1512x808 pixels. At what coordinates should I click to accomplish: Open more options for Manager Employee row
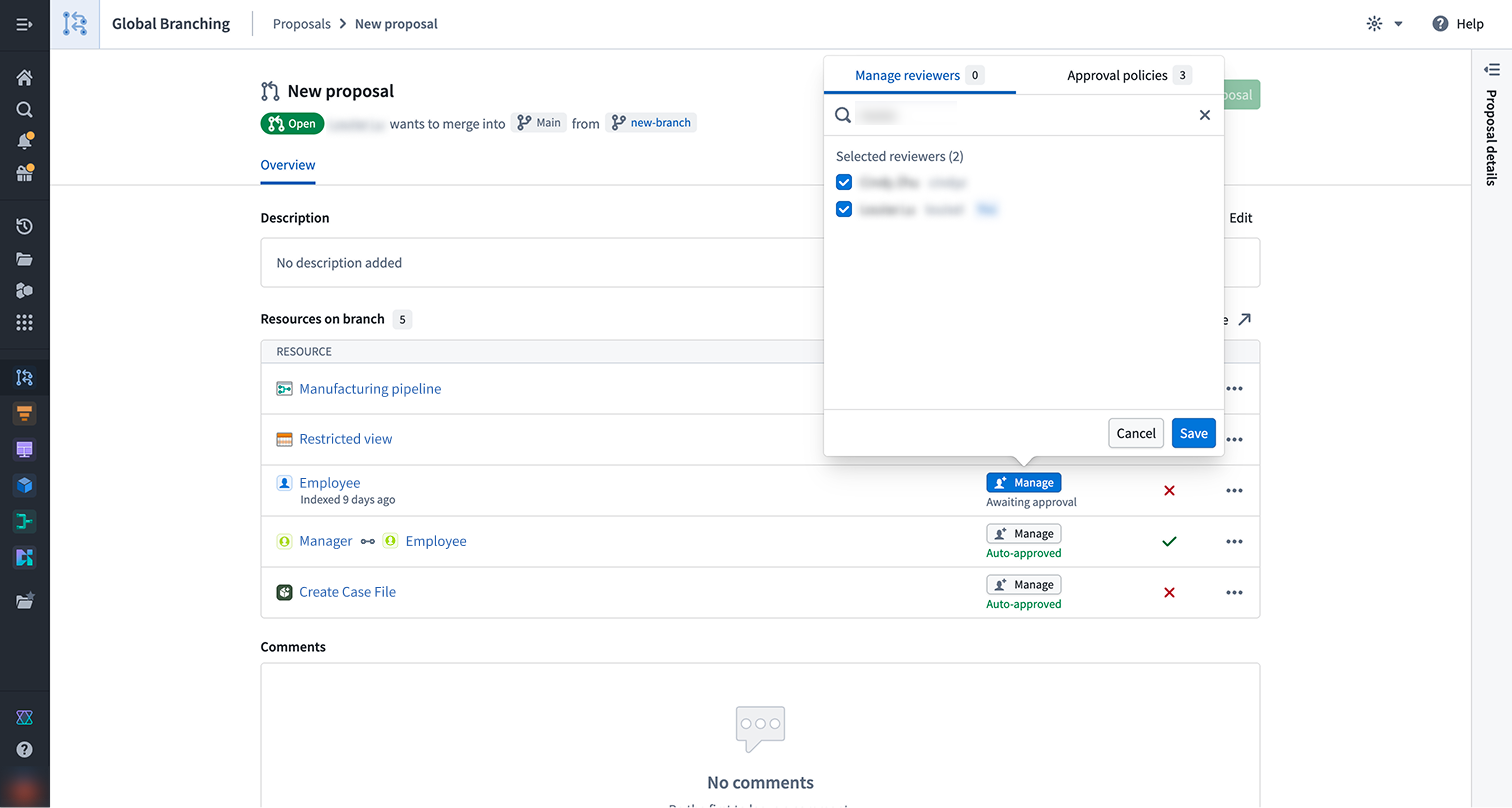click(x=1235, y=542)
